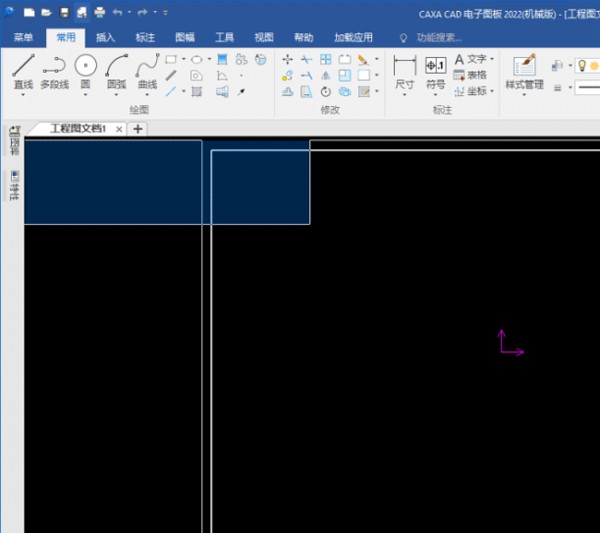The width and height of the screenshot is (600, 533).
Task: Click the save icon in title bar
Action: pos(64,13)
